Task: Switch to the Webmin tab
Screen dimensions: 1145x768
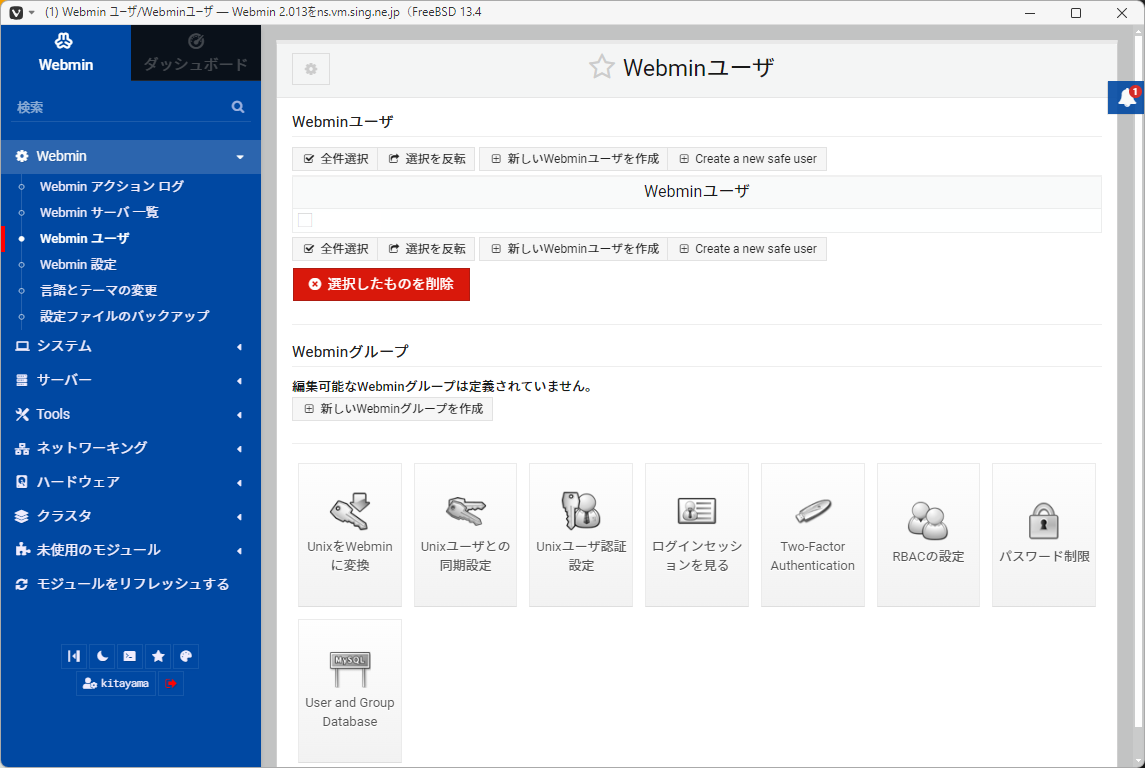Action: (66, 53)
